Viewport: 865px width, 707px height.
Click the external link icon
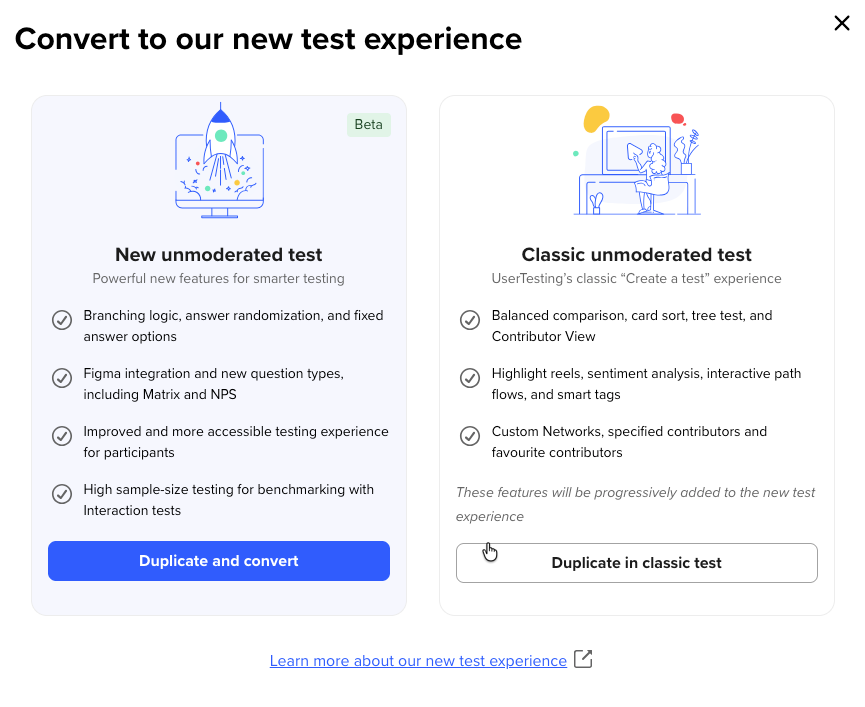click(x=583, y=660)
